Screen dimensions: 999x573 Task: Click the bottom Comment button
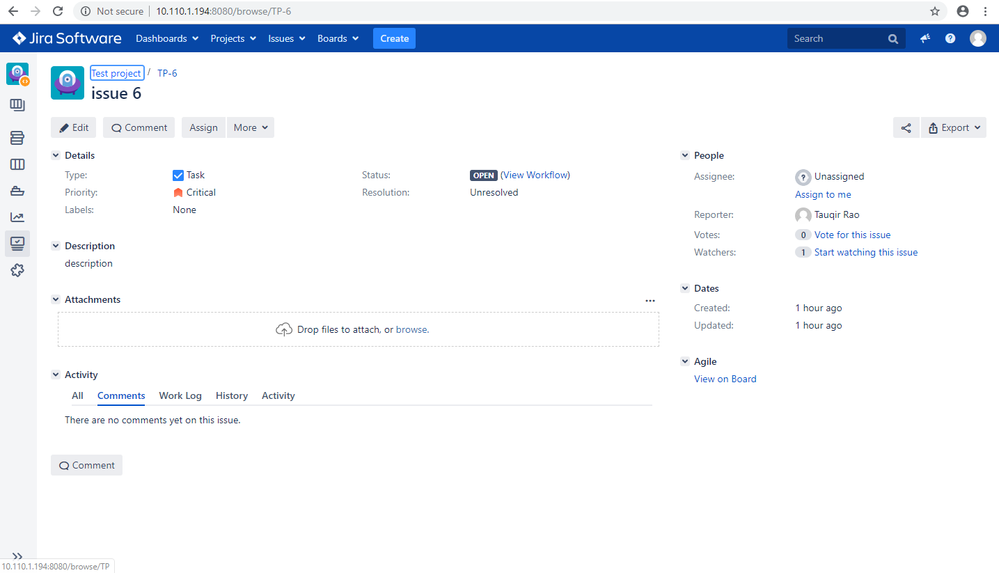(x=87, y=465)
